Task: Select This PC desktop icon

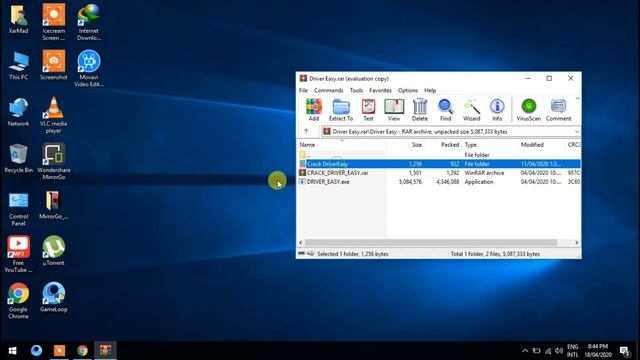Action: [18, 66]
